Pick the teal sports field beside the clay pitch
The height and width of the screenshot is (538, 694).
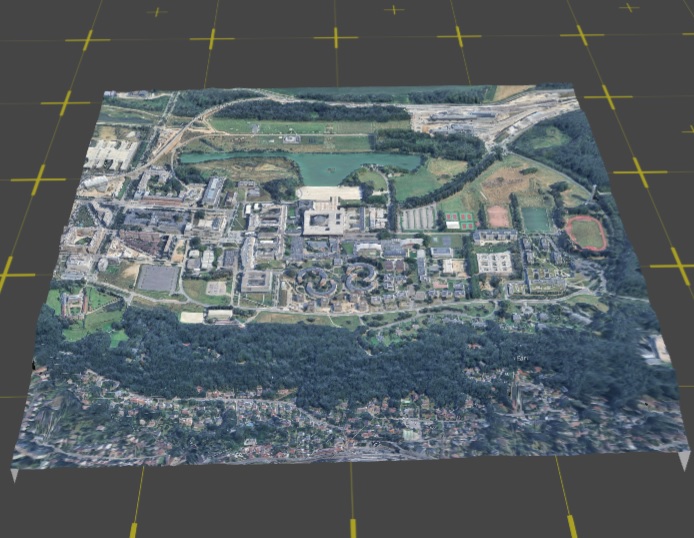click(x=536, y=219)
